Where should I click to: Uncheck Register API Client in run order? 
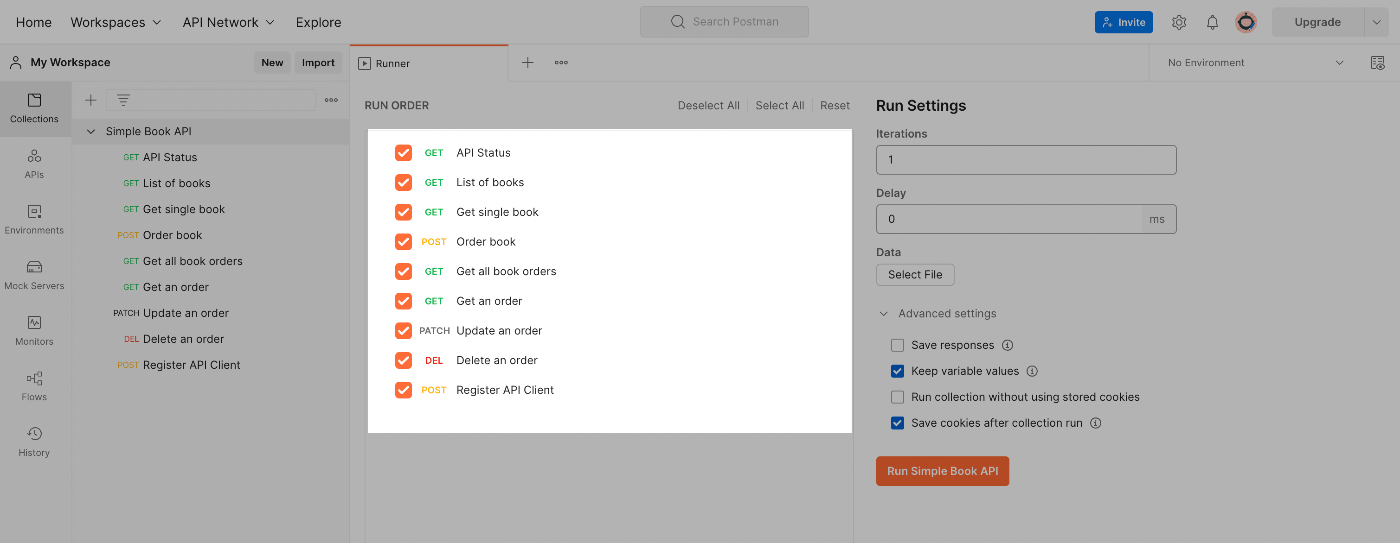[403, 390]
